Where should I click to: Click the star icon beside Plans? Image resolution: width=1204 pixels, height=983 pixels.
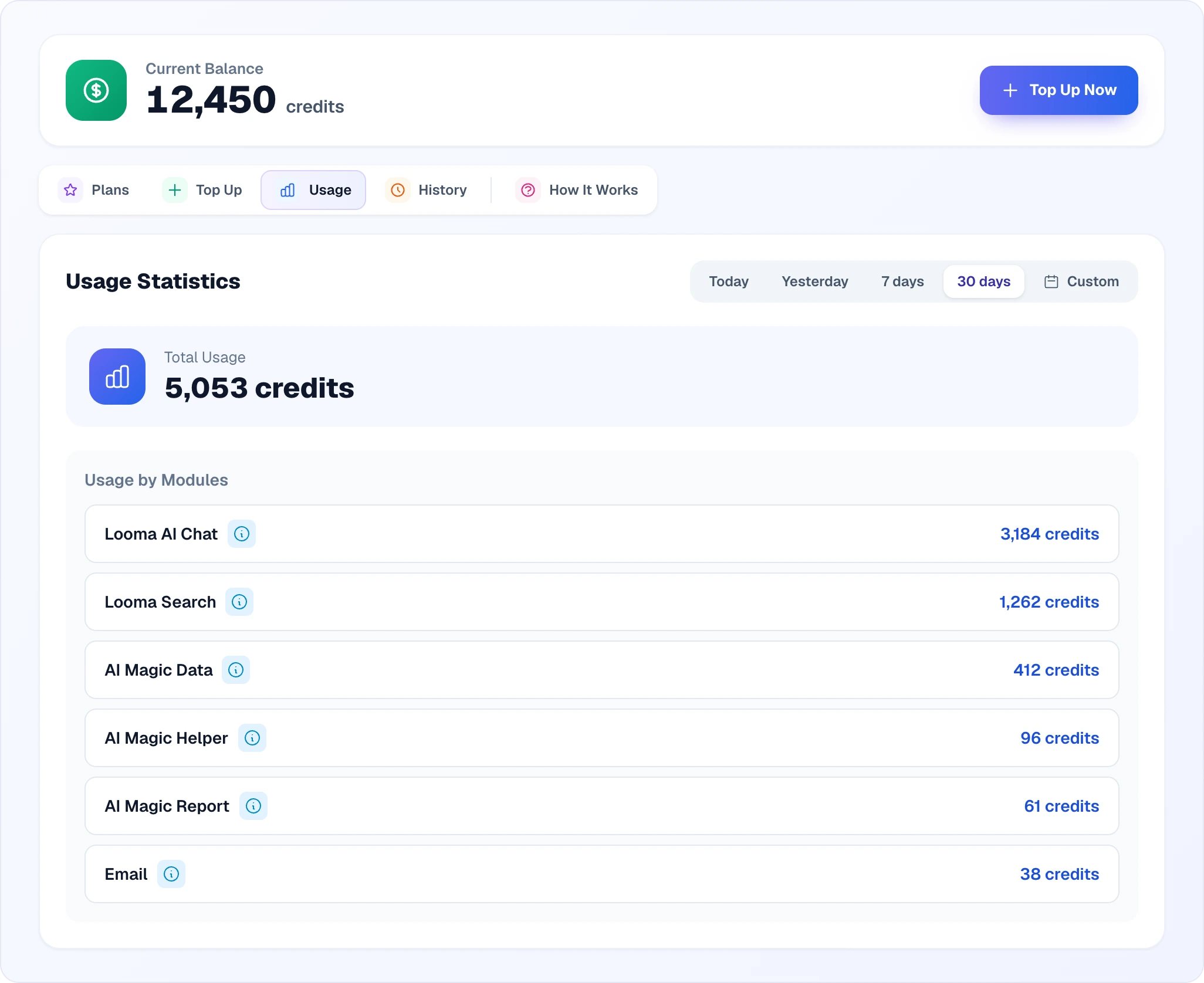pos(70,190)
